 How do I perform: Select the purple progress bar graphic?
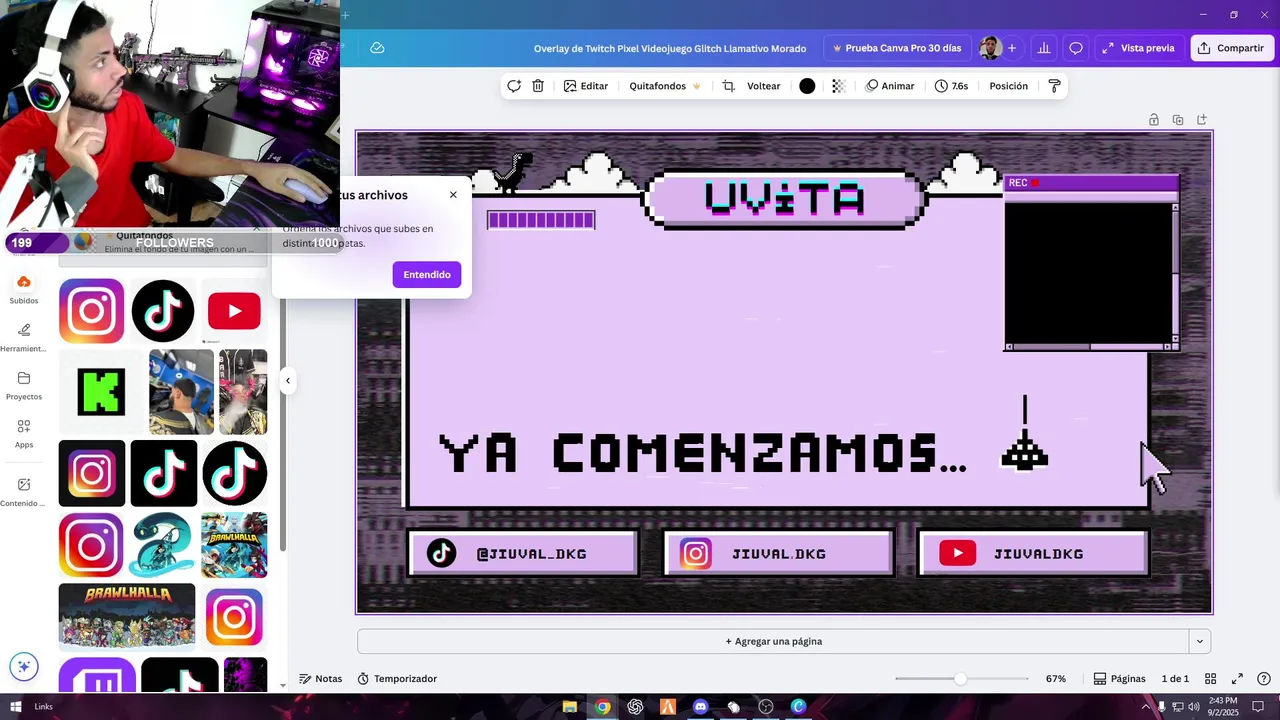[x=541, y=220]
